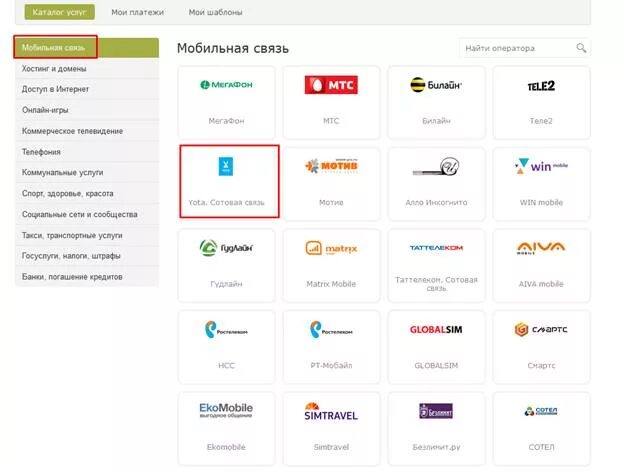This screenshot has height=472, width=623.
Task: Focus the Найти оператора search field
Action: pyautogui.click(x=524, y=48)
